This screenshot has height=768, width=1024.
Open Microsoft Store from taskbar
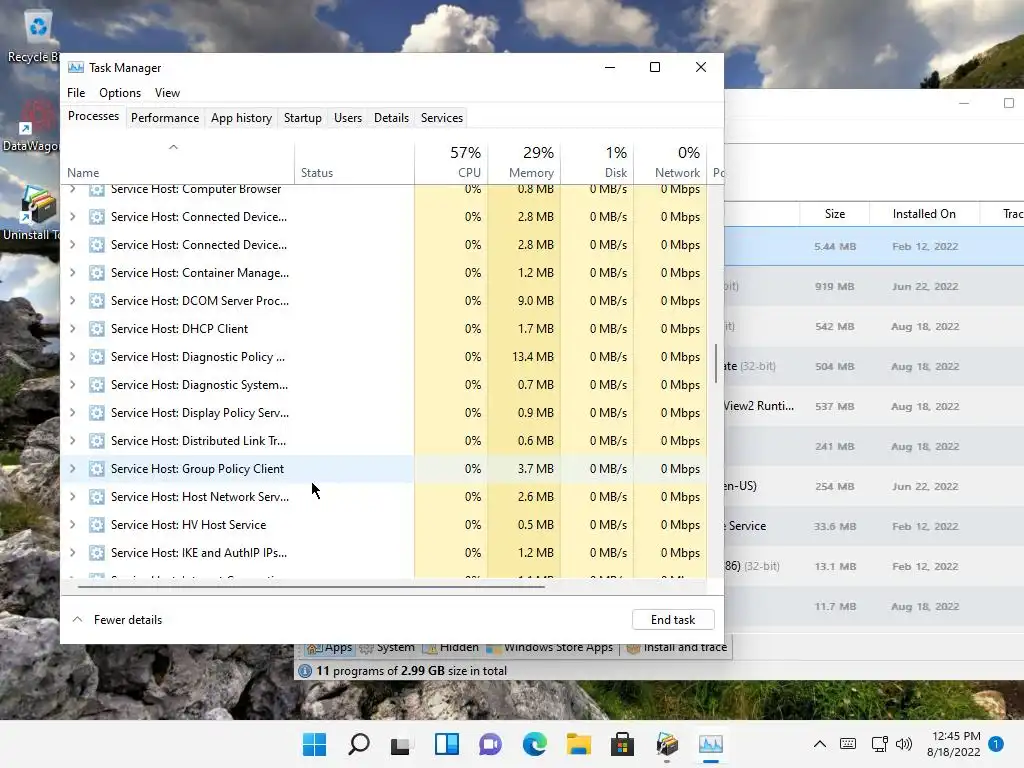pos(622,744)
